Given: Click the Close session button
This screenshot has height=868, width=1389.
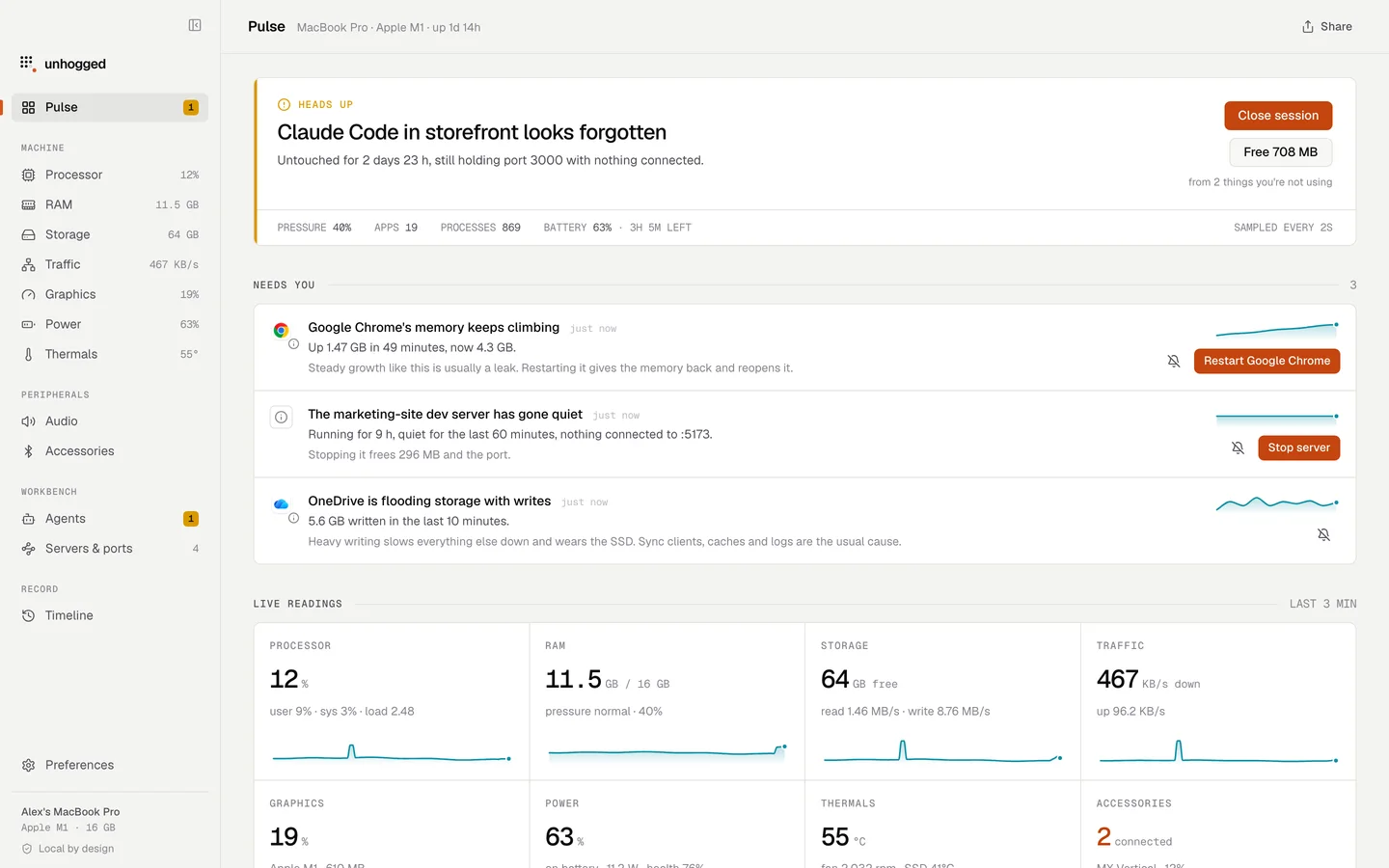Looking at the screenshot, I should click(1278, 116).
